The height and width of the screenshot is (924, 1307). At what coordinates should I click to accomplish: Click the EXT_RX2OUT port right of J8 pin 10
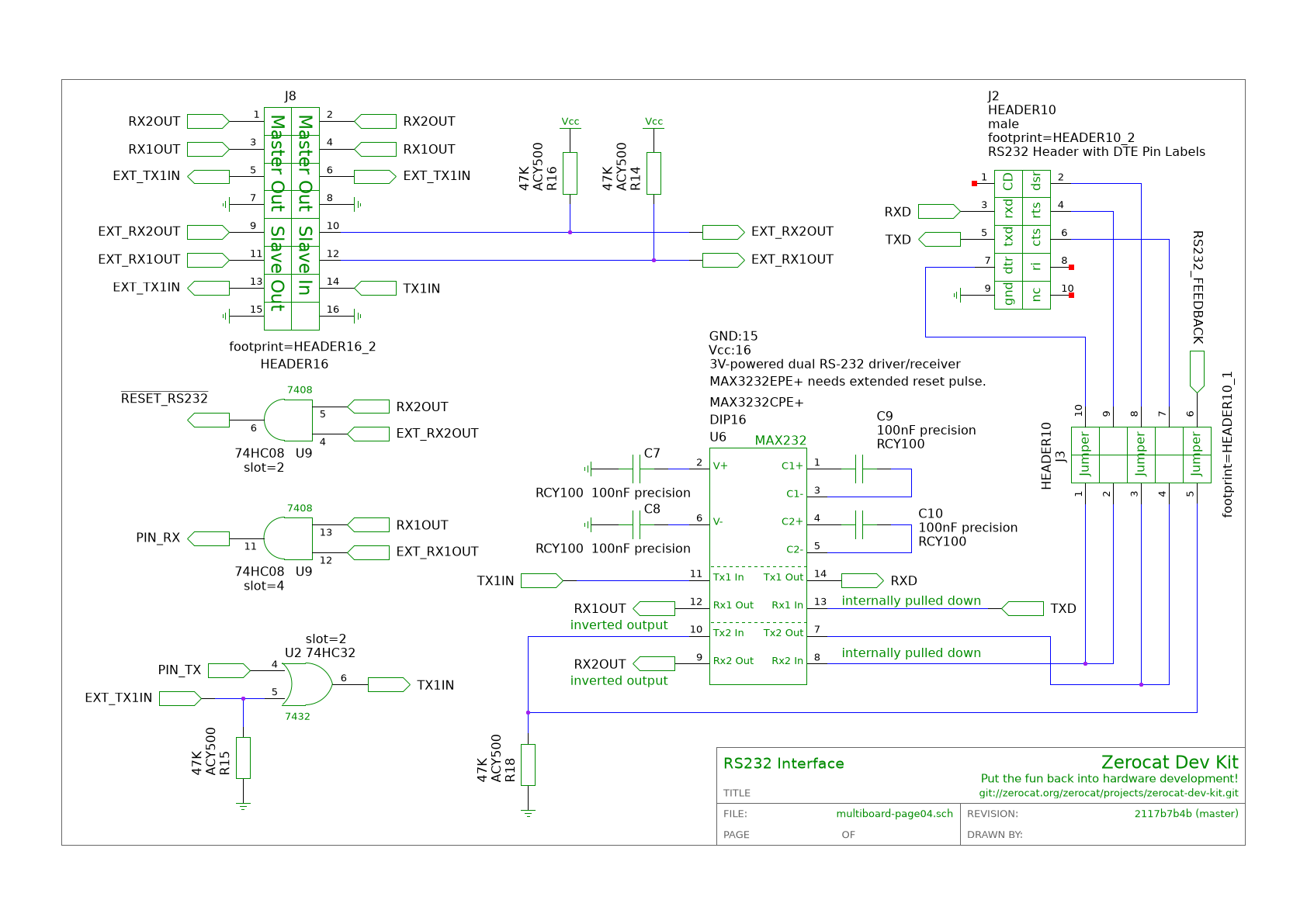[723, 232]
